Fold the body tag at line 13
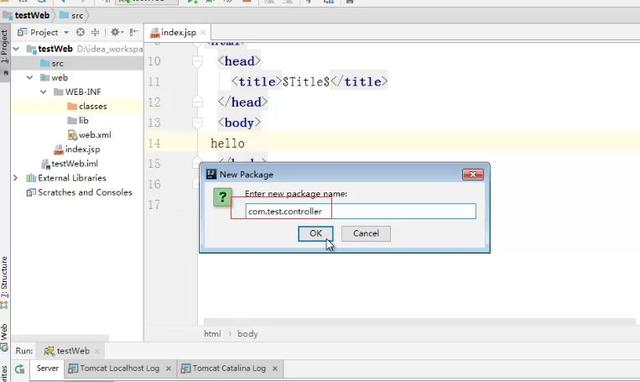Viewport: 640px width, 382px height. (197, 122)
